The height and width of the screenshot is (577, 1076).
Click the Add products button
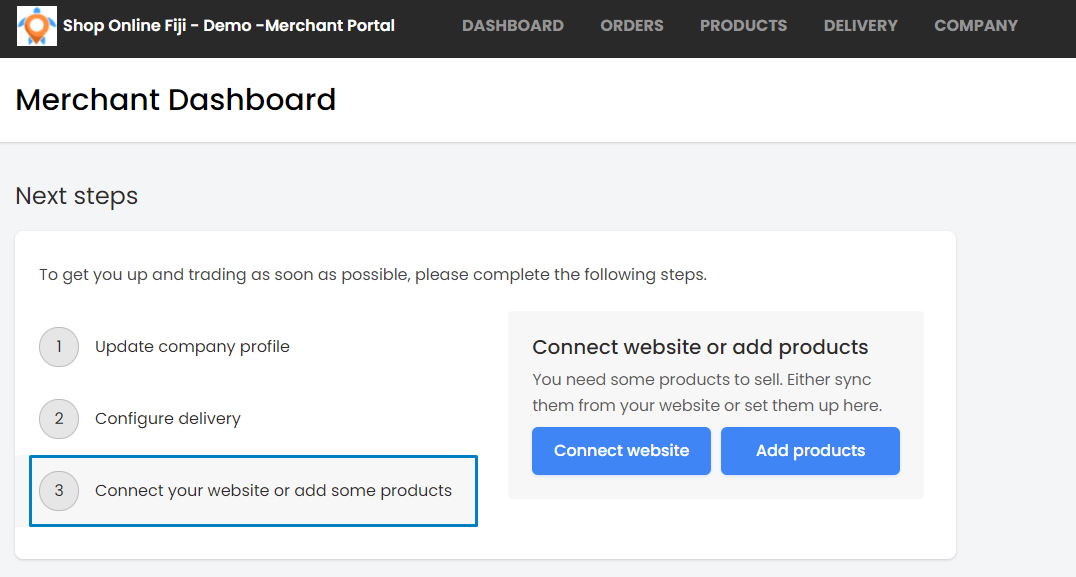(x=810, y=451)
